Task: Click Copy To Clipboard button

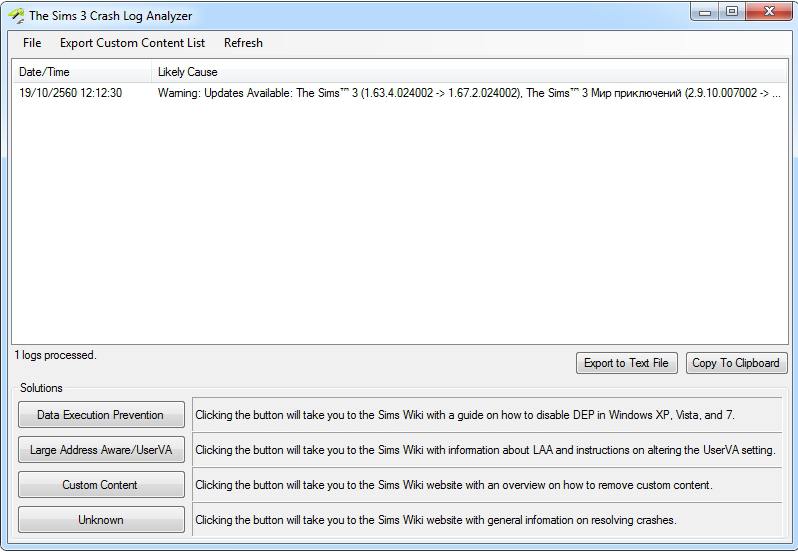Action: coord(736,363)
